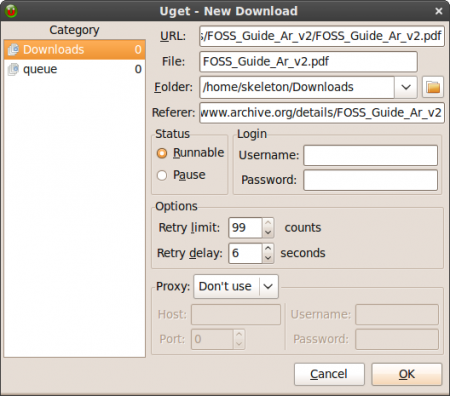Select the Downloads category row
450x396 pixels.
[75, 50]
